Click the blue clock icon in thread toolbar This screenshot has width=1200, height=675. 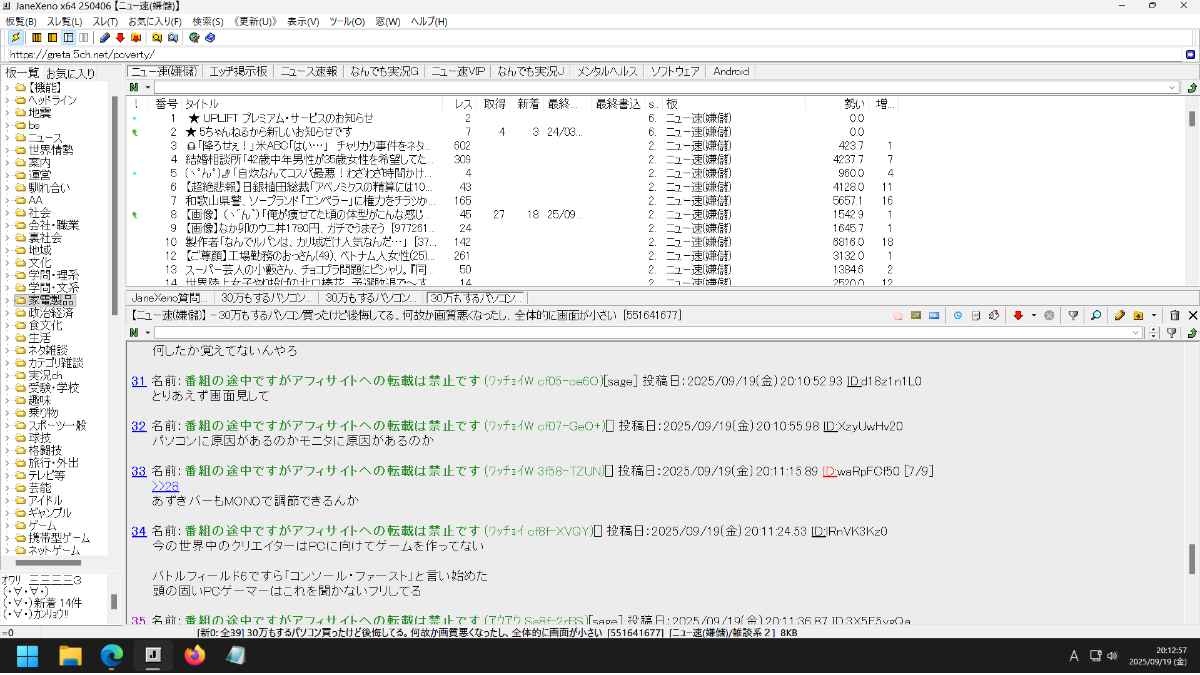tap(957, 315)
